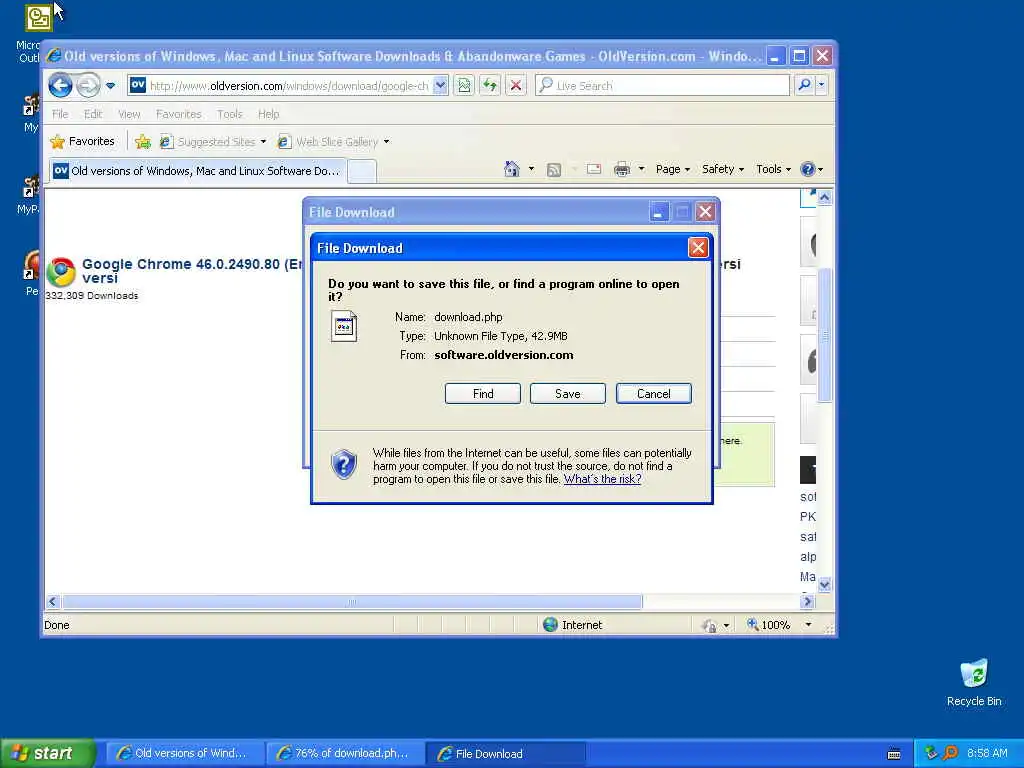1024x768 pixels.
Task: Open the Edit menu
Action: 93,114
